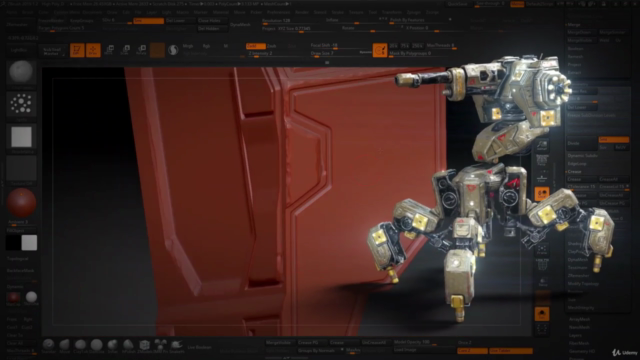Select the gray SkinShade material thumbnail

31,298
